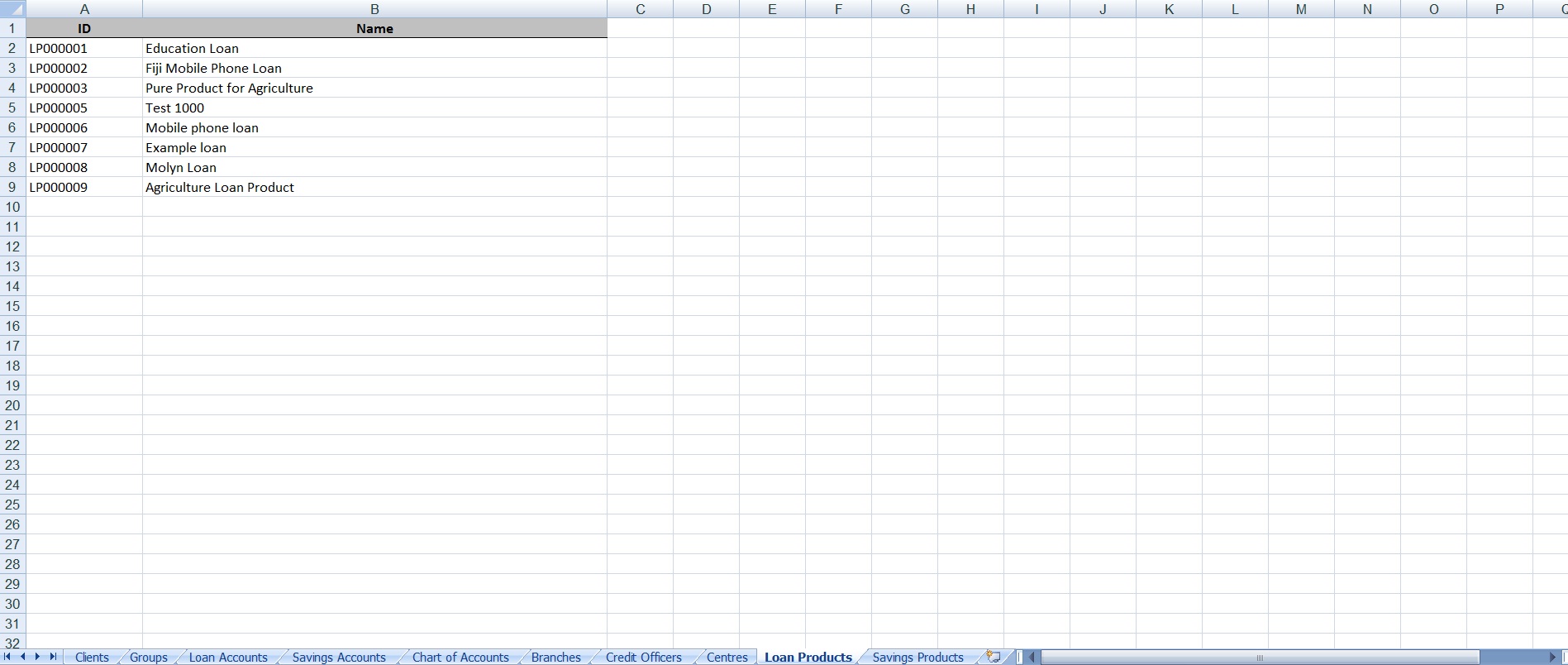Select the Loan Accounts sheet tab
Screen dimensions: 1568x665
coord(228,658)
